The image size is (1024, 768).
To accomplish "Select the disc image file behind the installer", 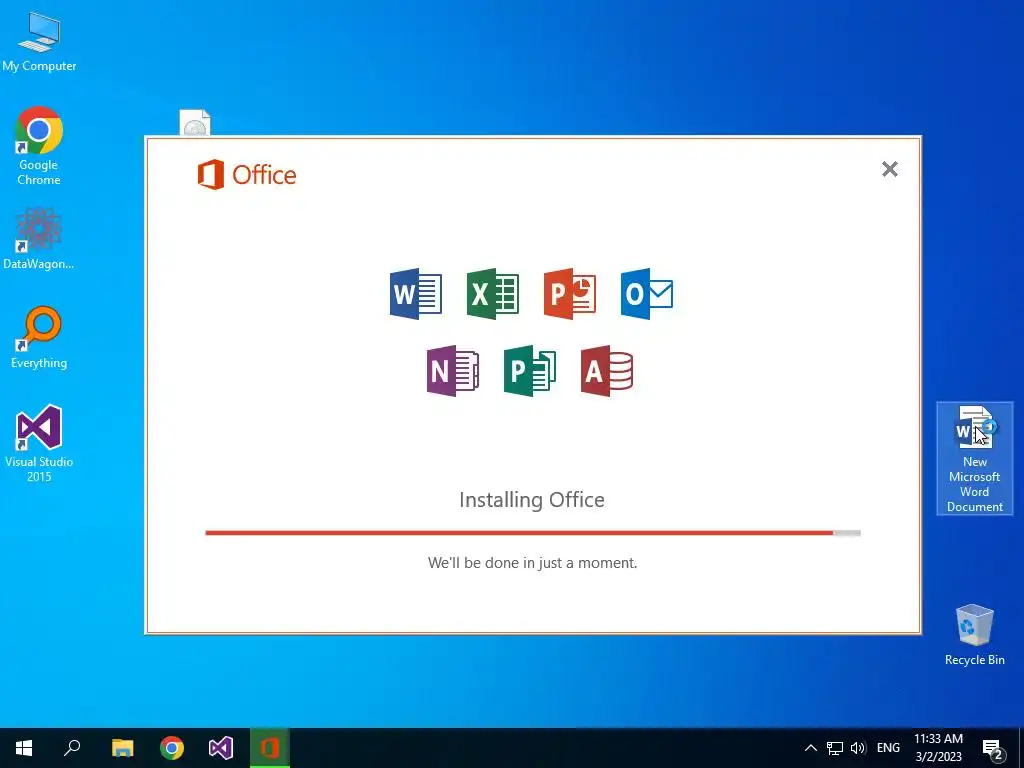I will point(195,123).
